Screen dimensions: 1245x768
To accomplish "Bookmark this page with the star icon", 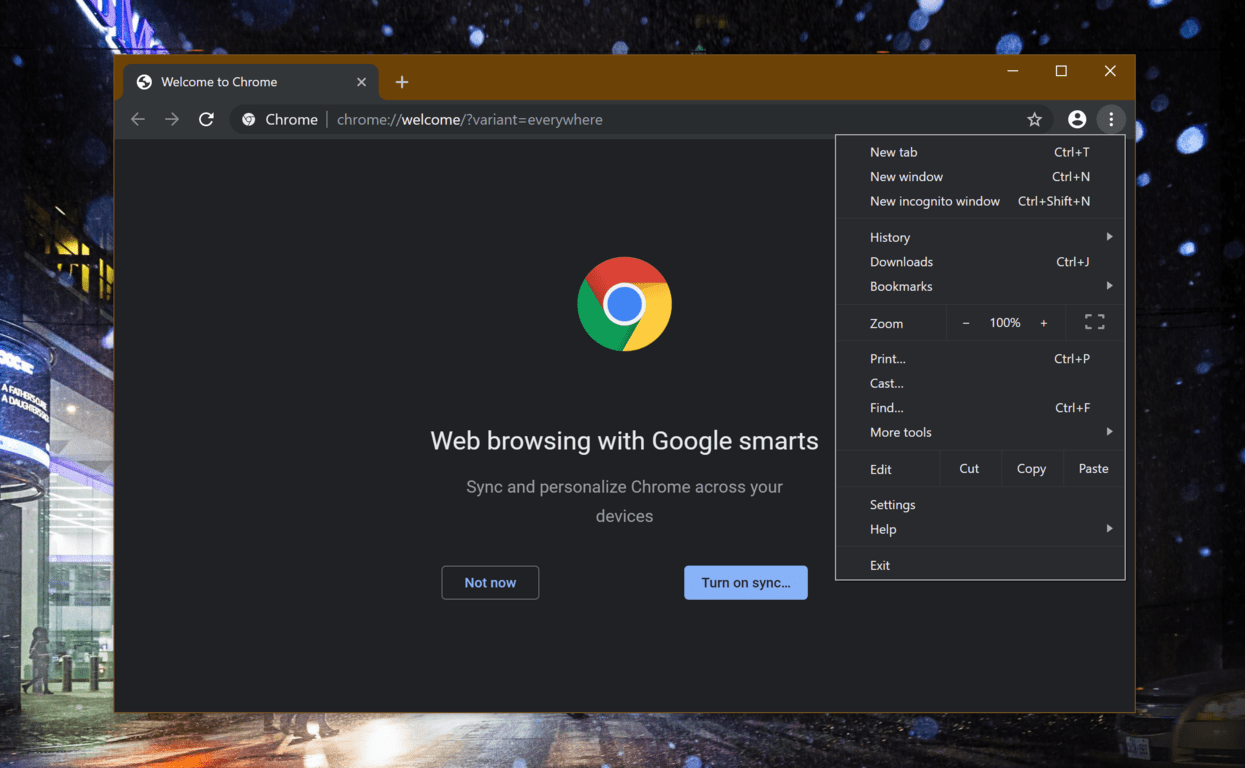I will [1034, 120].
